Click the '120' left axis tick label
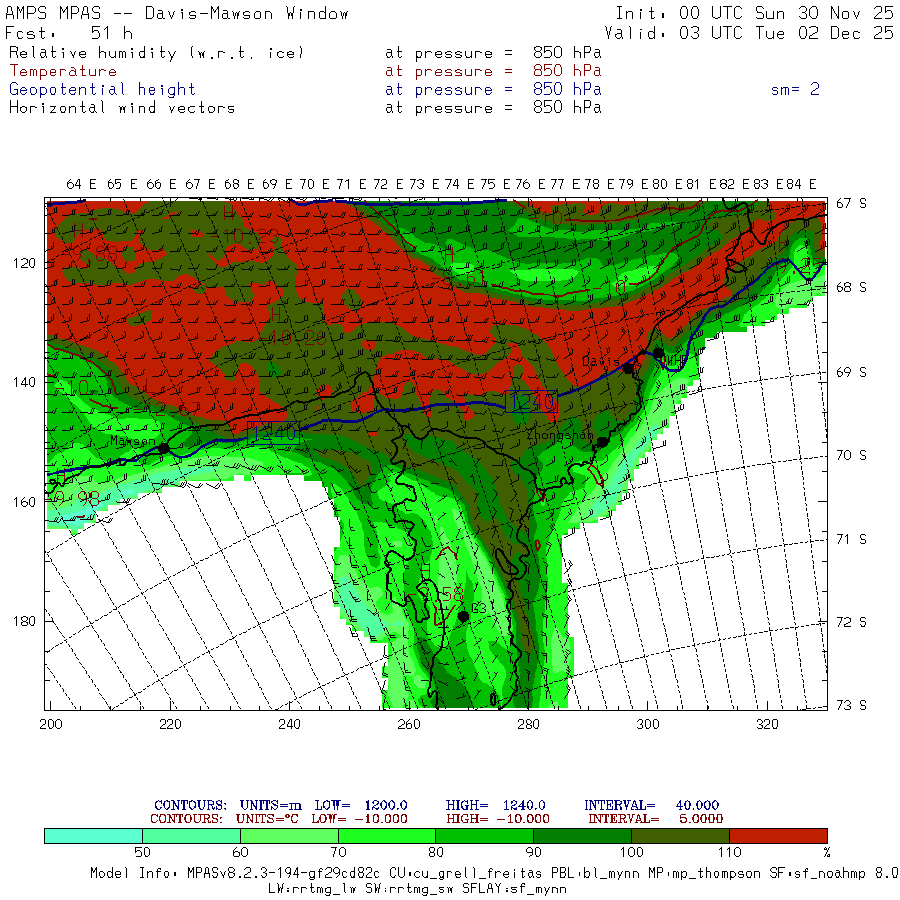The image size is (900, 900). (x=24, y=263)
